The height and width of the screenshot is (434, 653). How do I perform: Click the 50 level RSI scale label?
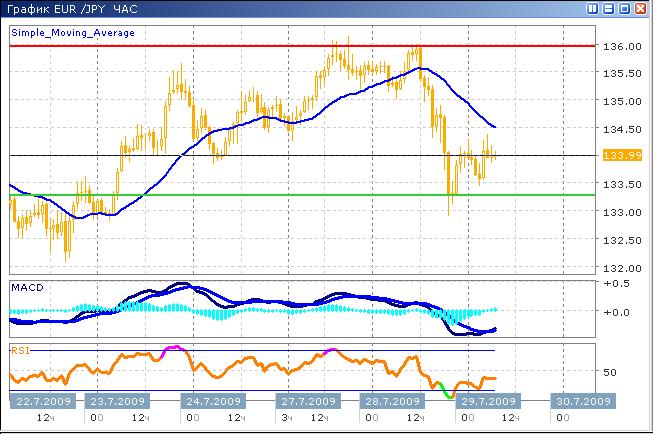610,372
